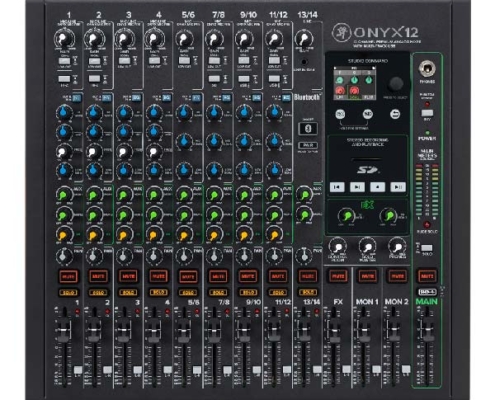Click the right green knob in FX section

point(388,216)
